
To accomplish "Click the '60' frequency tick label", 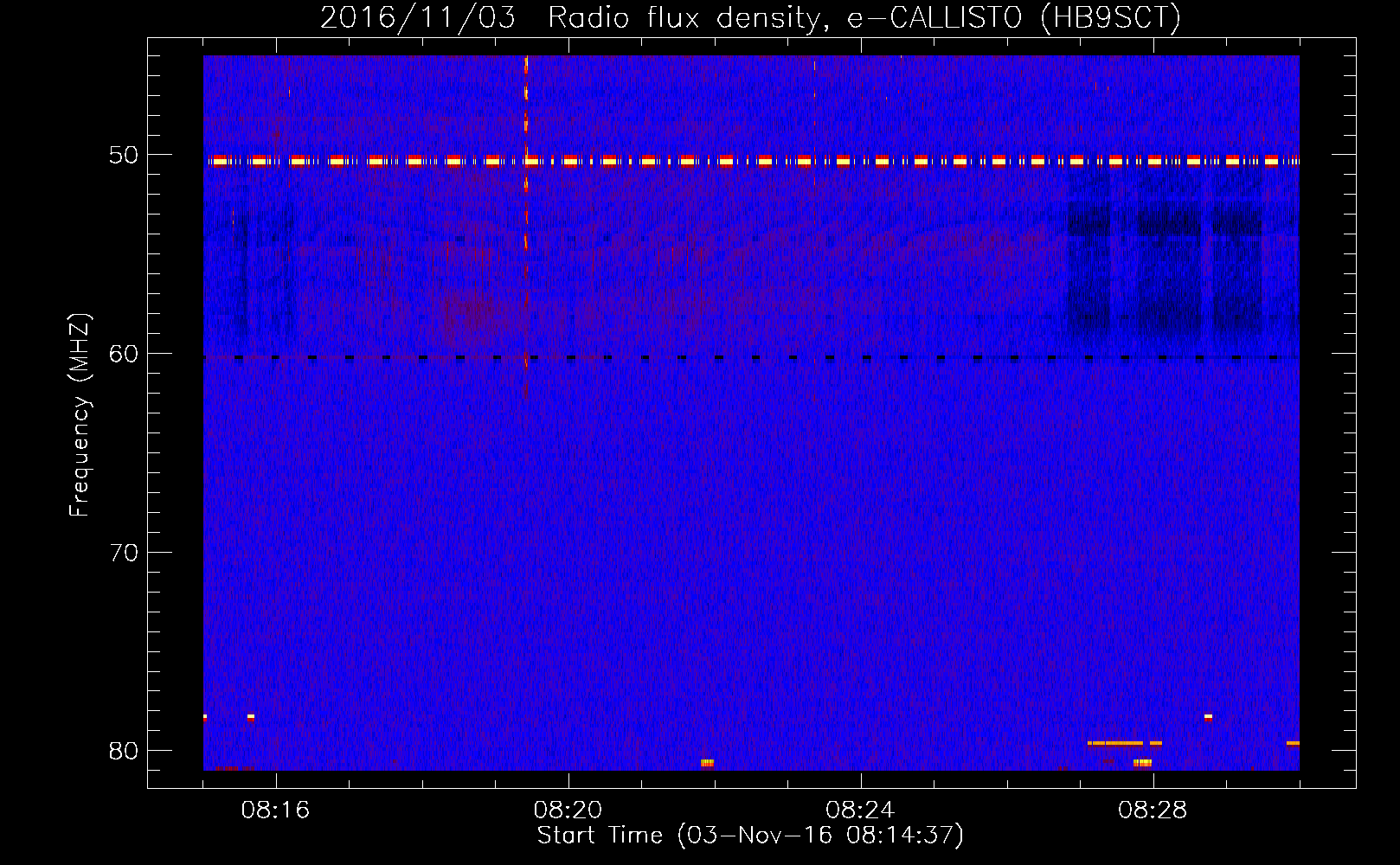I will tap(124, 354).
